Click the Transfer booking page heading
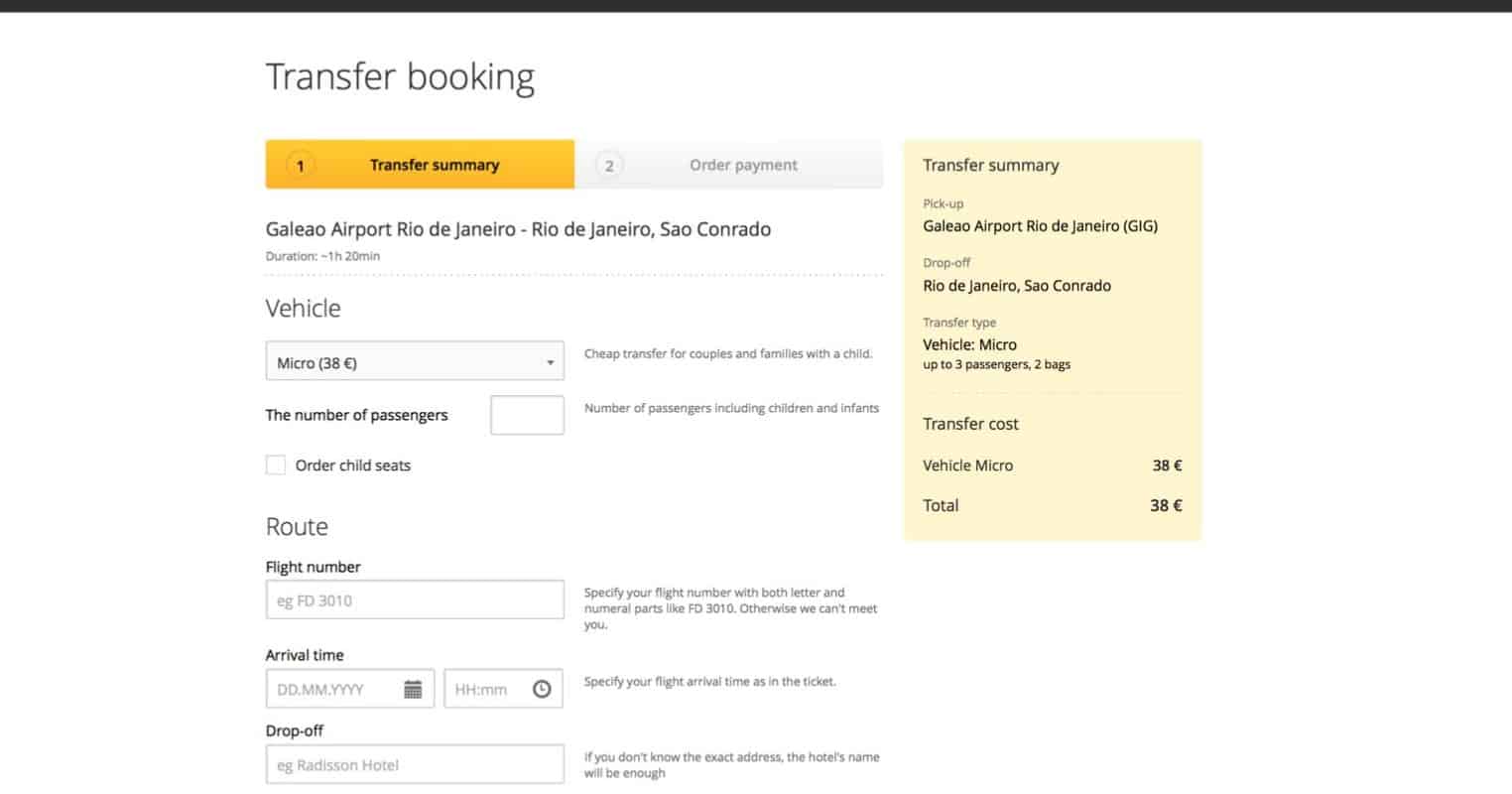Image resolution: width=1512 pixels, height=794 pixels. click(x=400, y=77)
